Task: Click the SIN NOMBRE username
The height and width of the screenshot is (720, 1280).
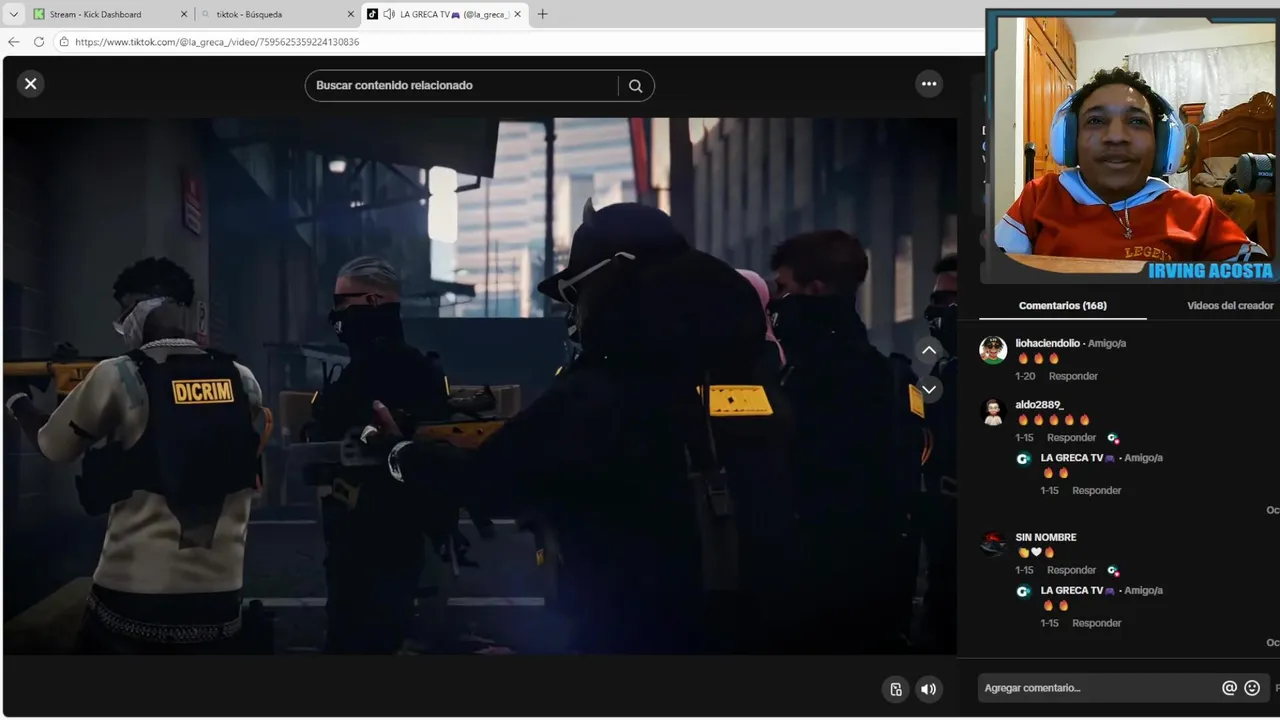Action: (x=1046, y=538)
